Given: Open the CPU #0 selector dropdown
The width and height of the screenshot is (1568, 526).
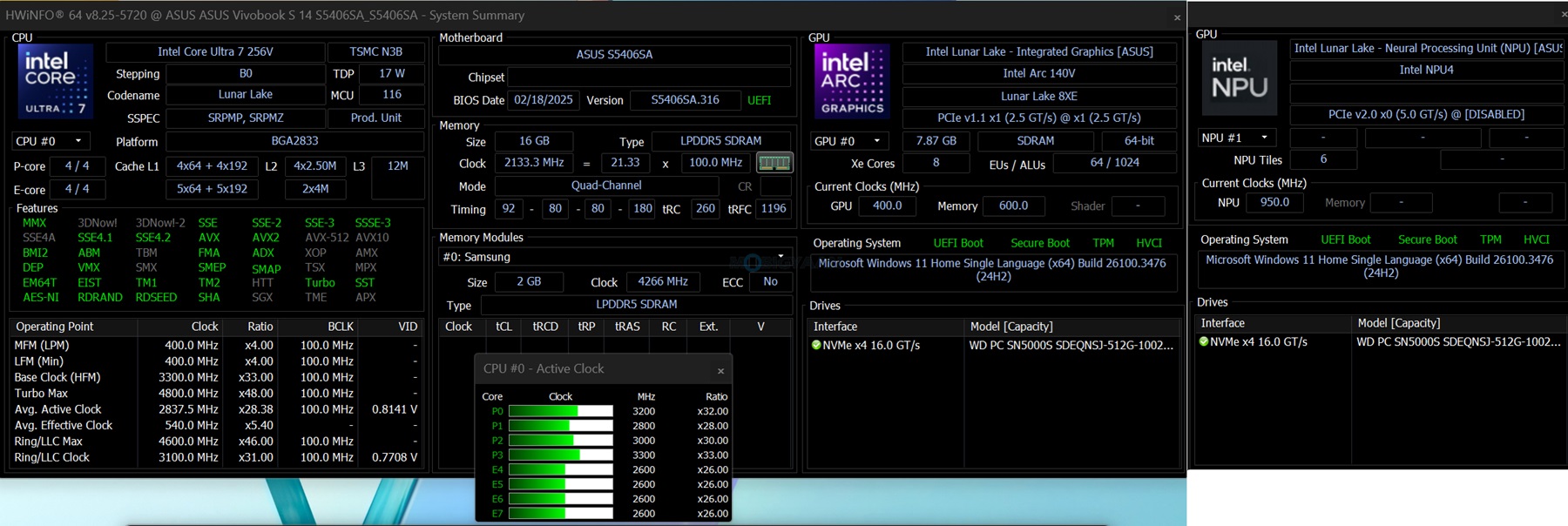Looking at the screenshot, I should 51,141.
